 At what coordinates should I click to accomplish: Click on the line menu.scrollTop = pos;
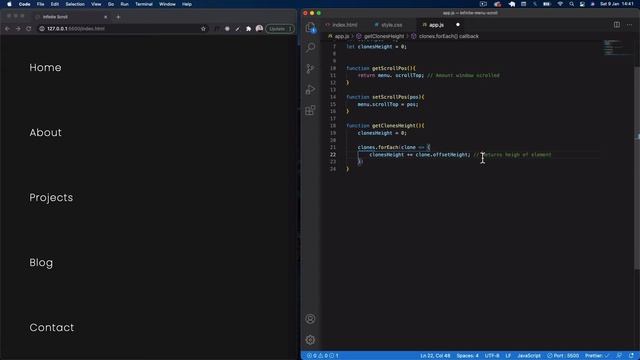point(388,104)
